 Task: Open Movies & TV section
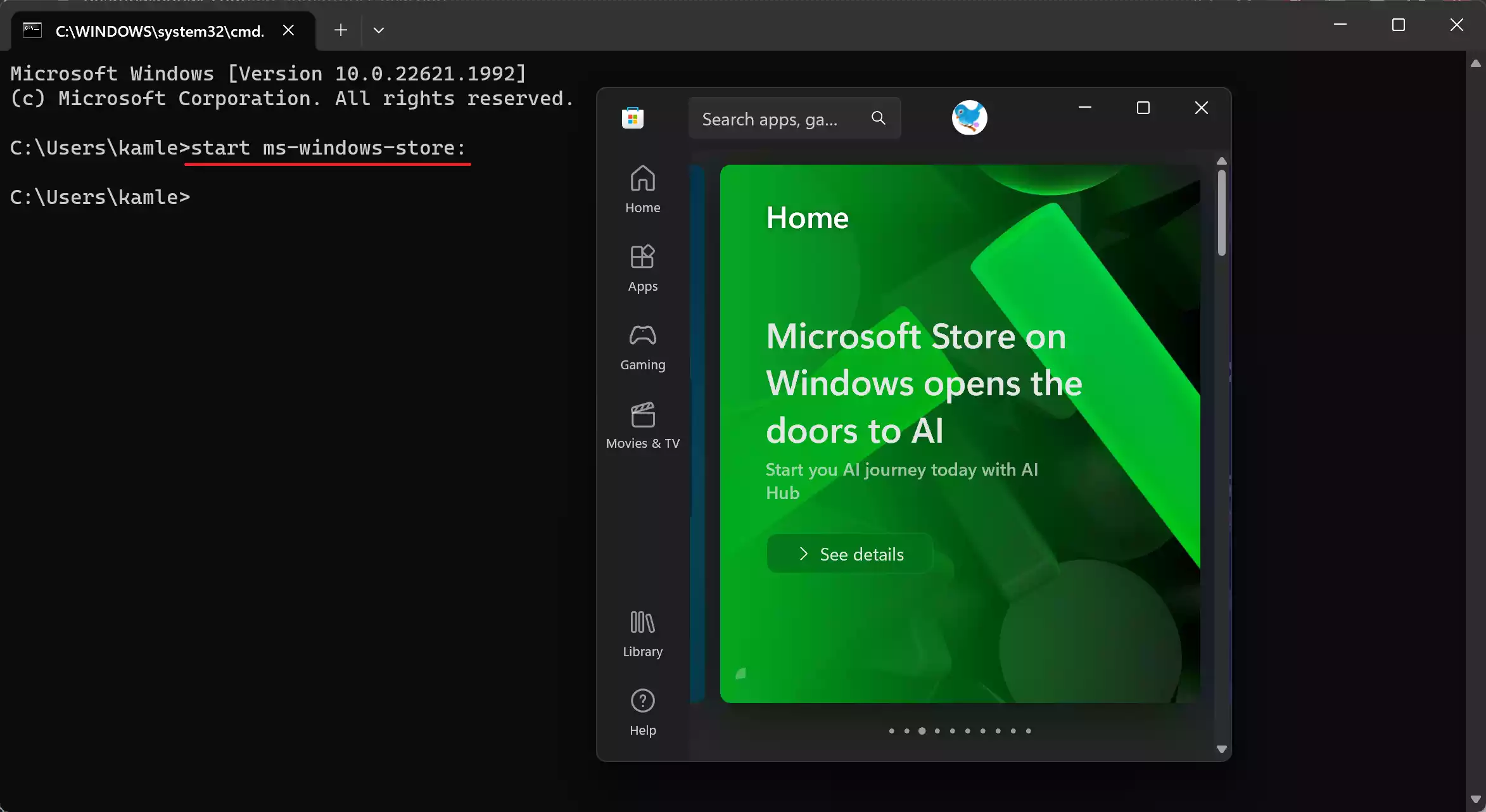tap(642, 425)
